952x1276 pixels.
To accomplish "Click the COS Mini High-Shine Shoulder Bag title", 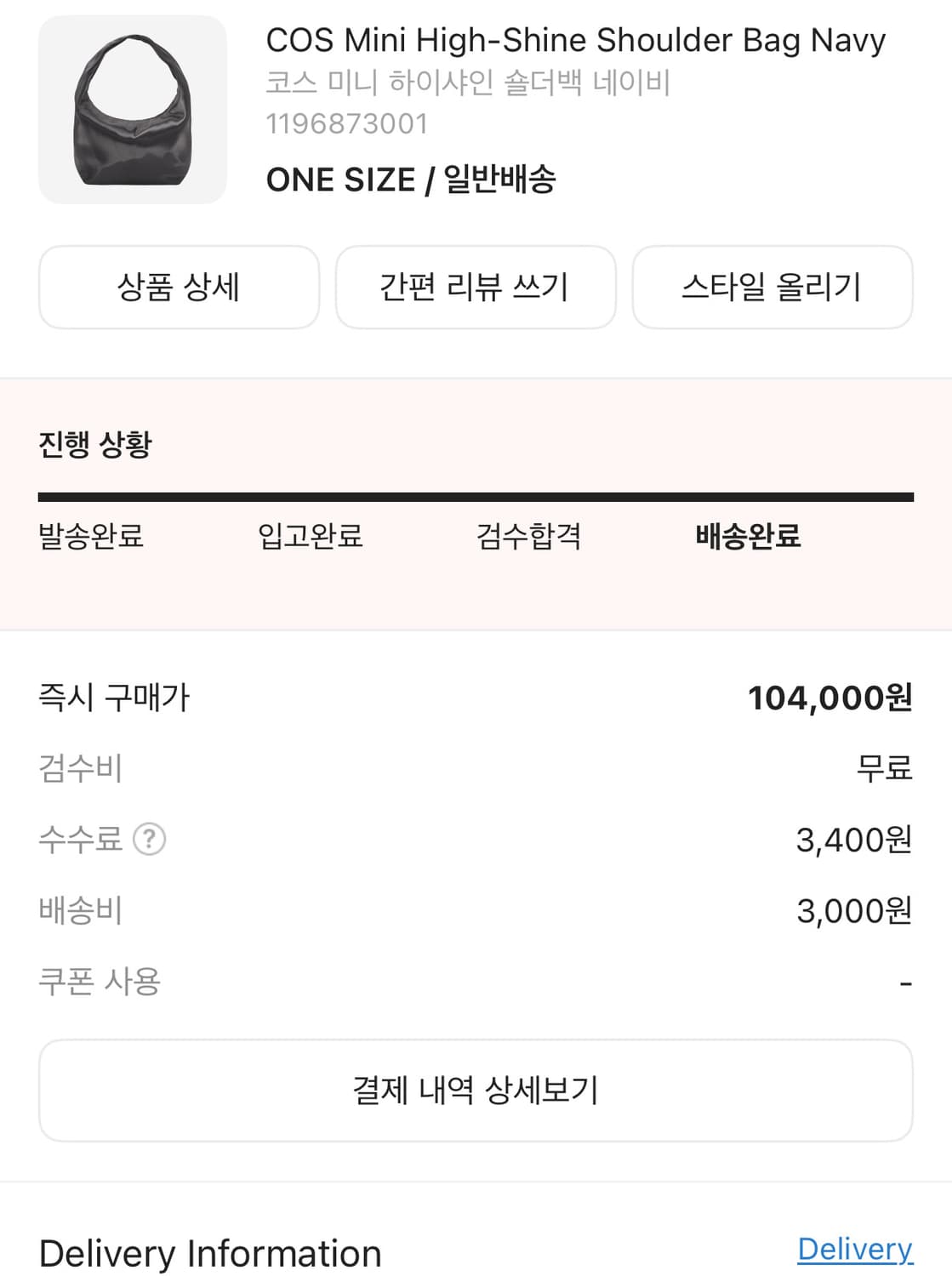I will (x=575, y=40).
